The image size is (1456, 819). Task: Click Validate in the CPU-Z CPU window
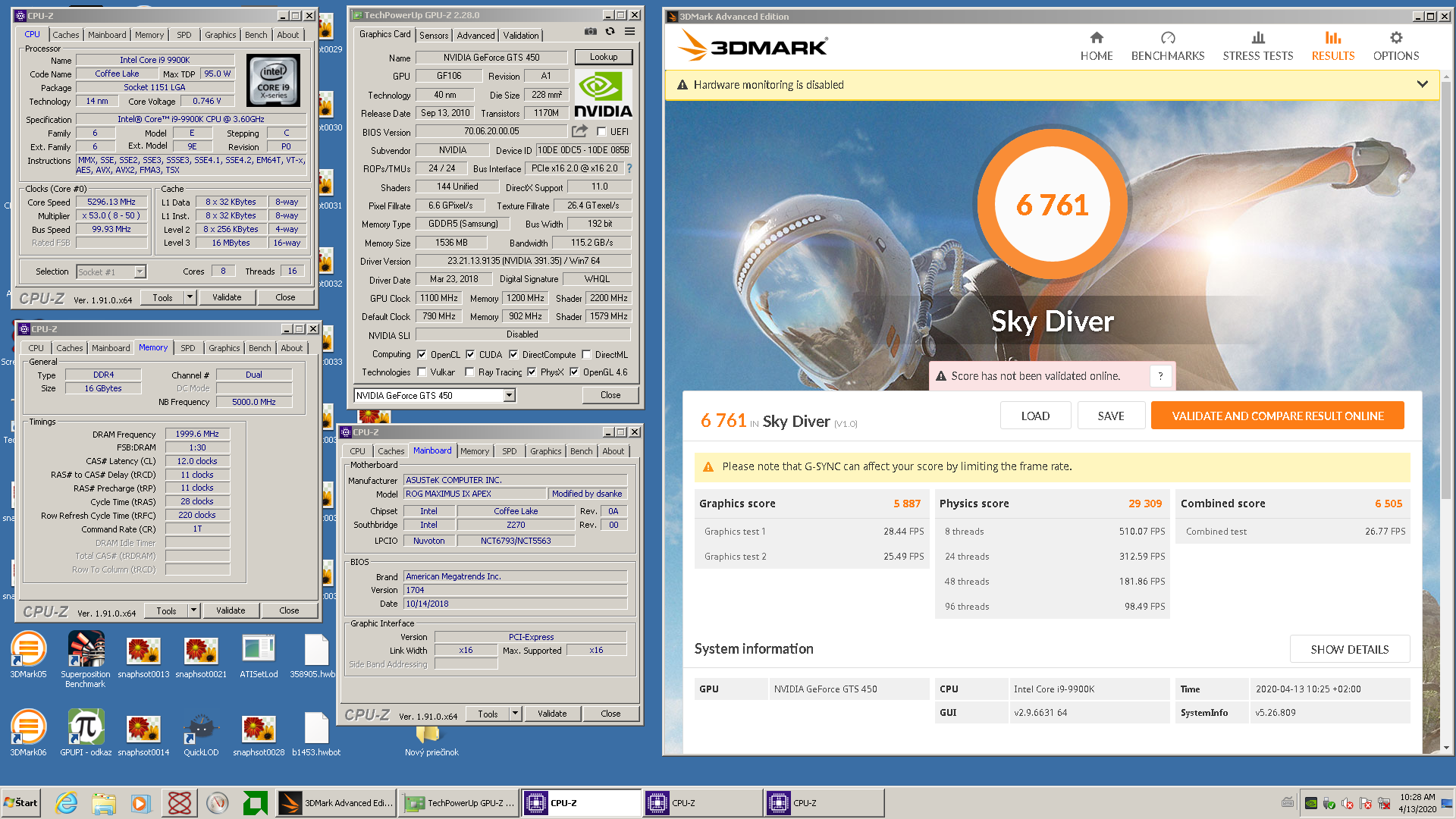pyautogui.click(x=227, y=297)
